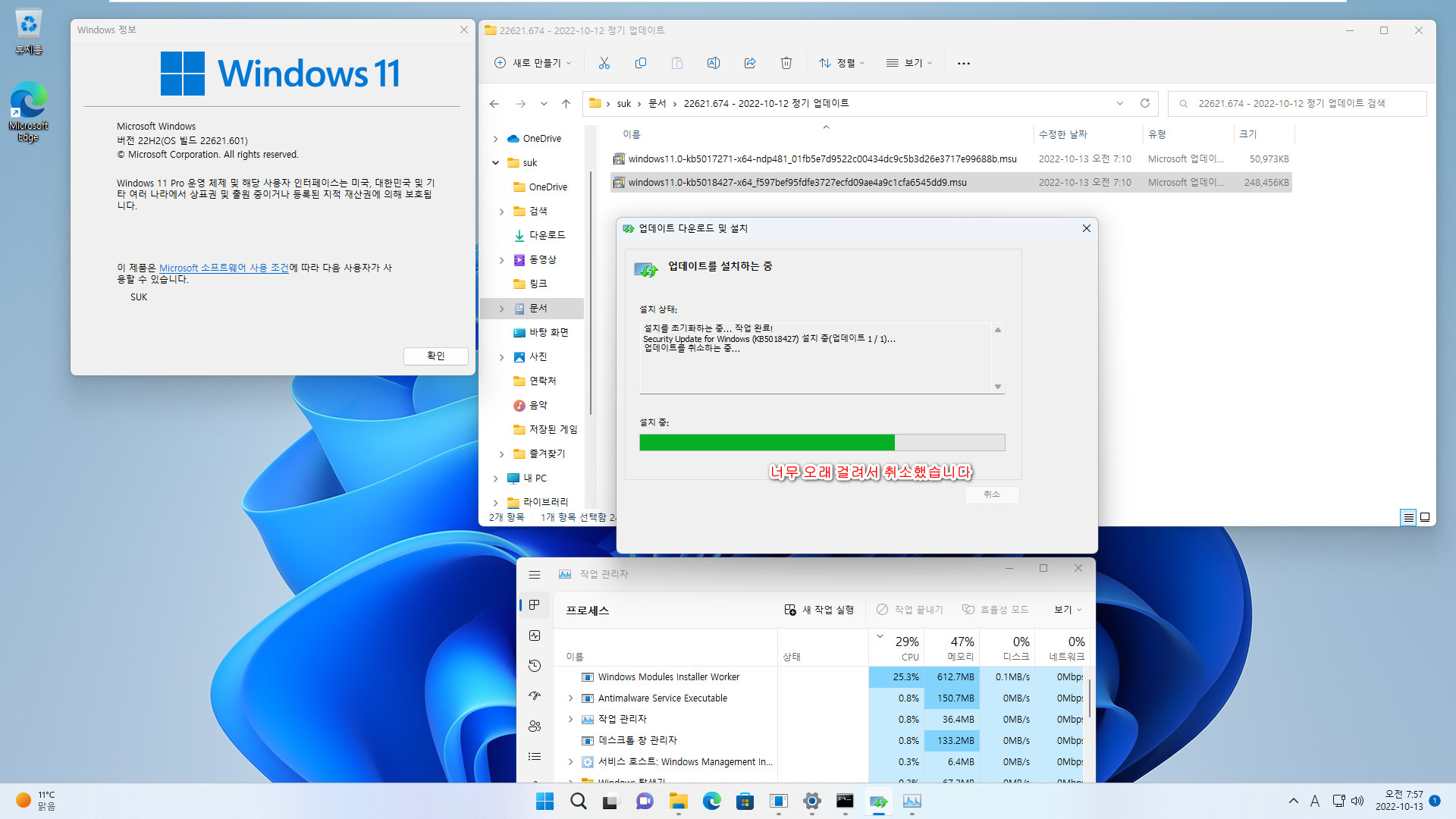The height and width of the screenshot is (819, 1456).
Task: Open Users page in Task Manager sidebar
Action: tap(535, 726)
